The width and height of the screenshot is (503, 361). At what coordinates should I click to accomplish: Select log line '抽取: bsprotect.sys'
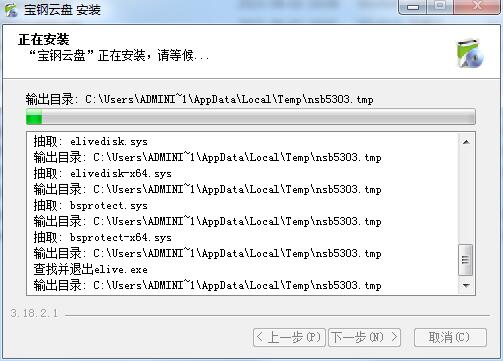click(x=90, y=206)
